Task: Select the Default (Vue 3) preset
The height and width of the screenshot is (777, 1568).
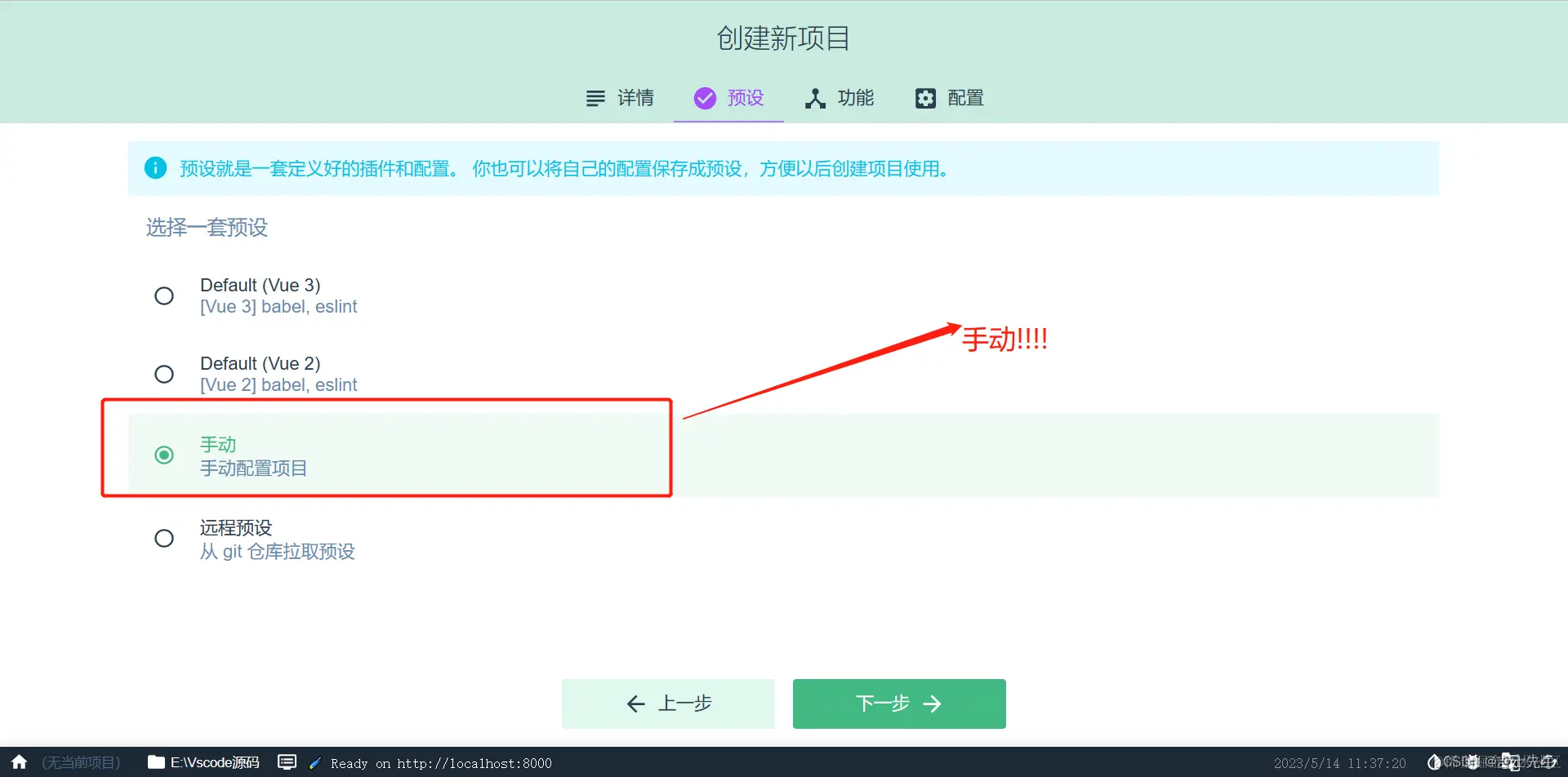Action: click(164, 295)
